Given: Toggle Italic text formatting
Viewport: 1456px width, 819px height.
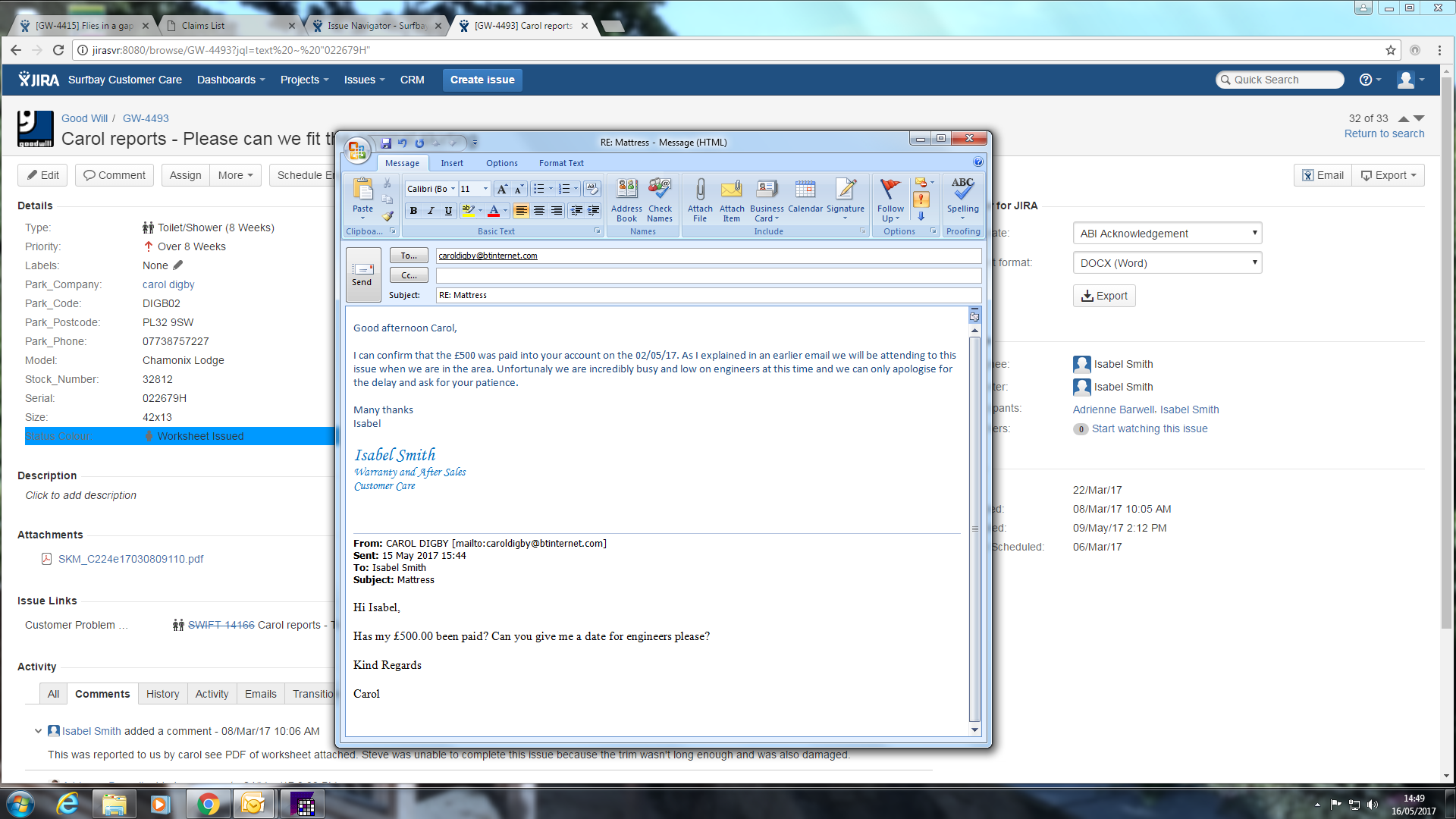Looking at the screenshot, I should tap(431, 211).
